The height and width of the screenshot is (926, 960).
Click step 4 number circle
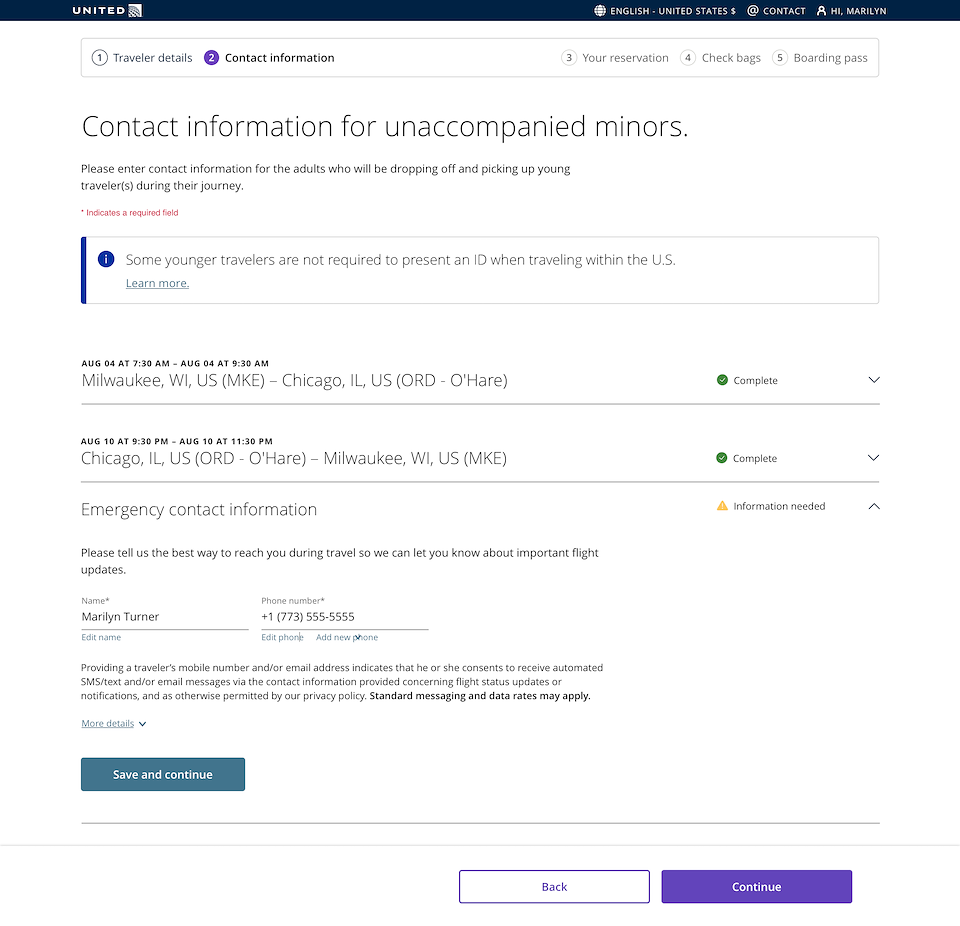[x=688, y=58]
